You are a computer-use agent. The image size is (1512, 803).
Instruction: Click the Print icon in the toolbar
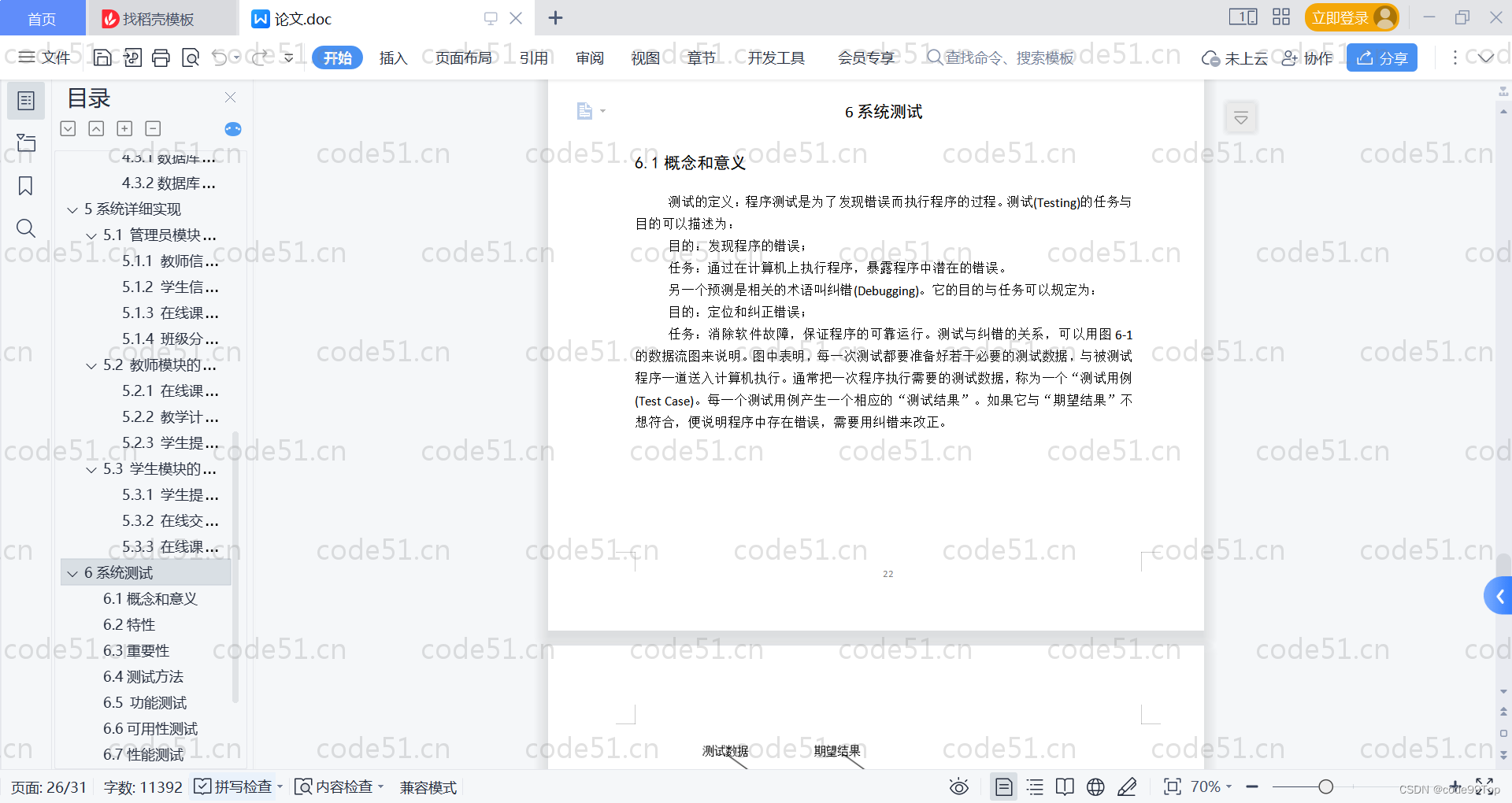click(x=161, y=57)
